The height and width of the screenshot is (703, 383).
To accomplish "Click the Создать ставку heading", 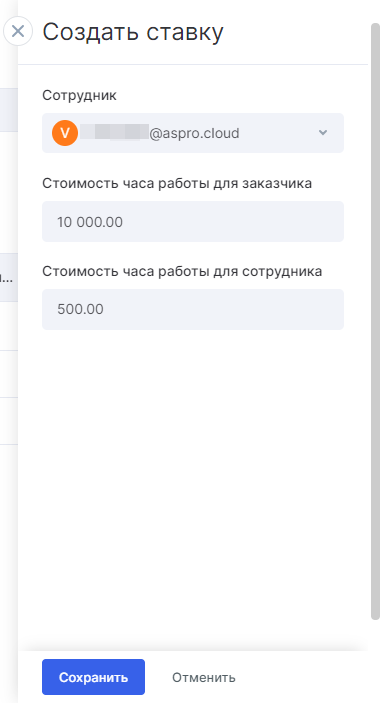I will [x=133, y=33].
